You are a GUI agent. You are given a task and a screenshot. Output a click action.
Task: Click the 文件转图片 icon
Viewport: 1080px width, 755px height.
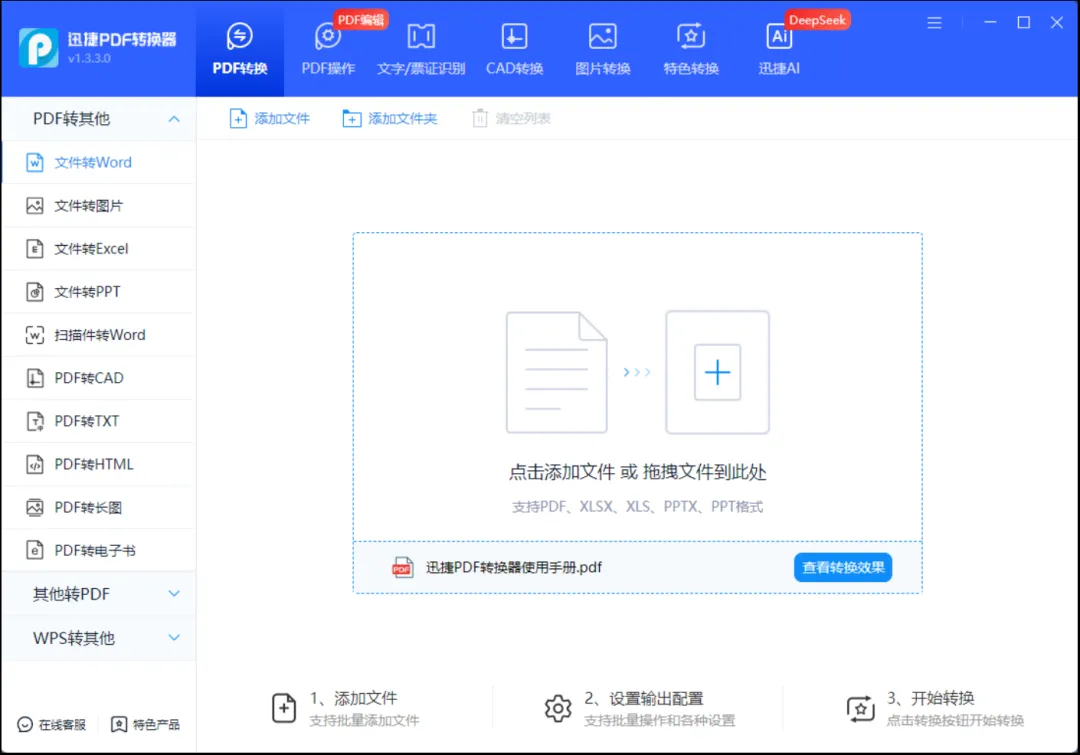[x=34, y=205]
